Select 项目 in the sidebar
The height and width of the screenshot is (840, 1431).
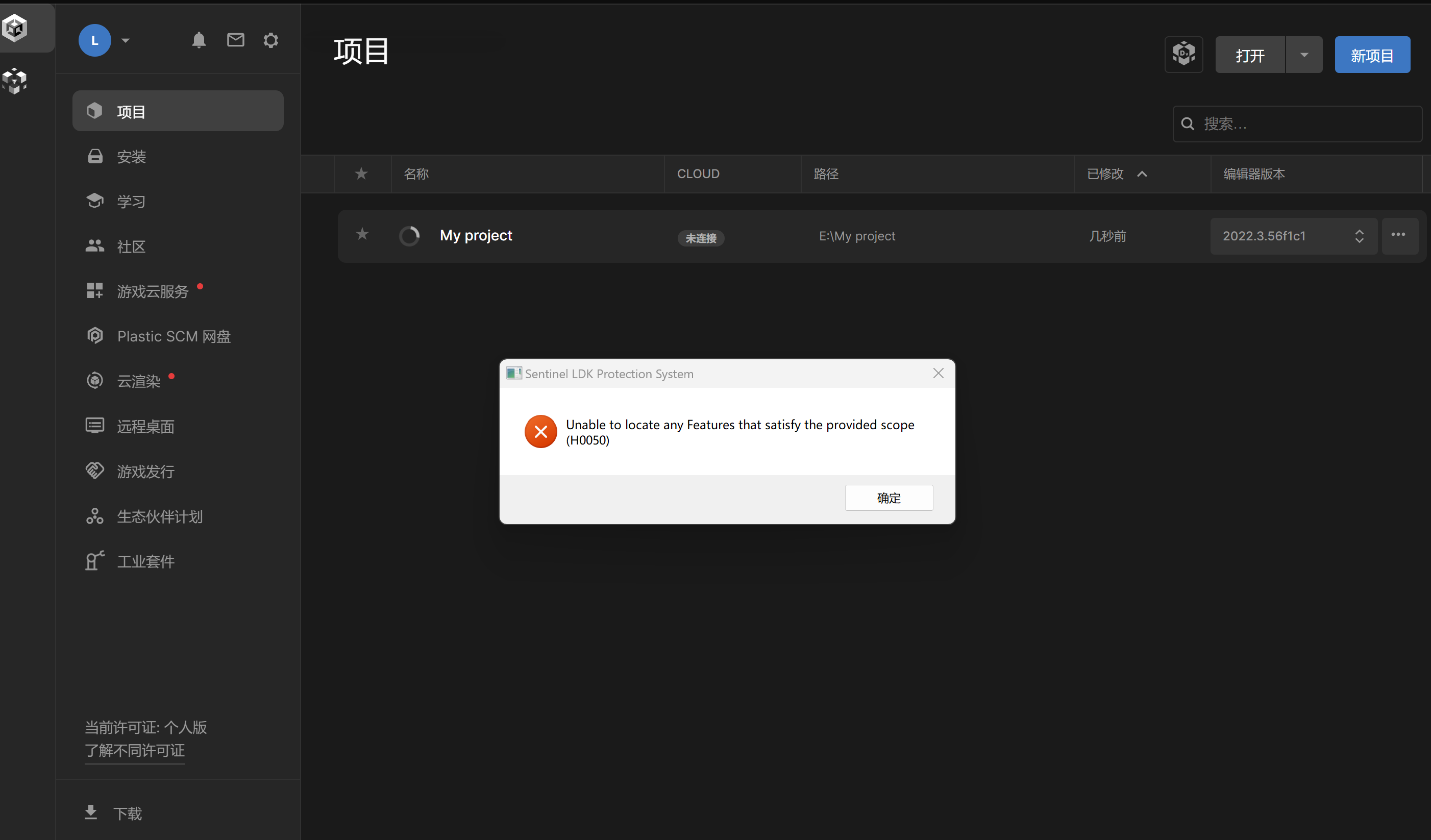coord(178,111)
